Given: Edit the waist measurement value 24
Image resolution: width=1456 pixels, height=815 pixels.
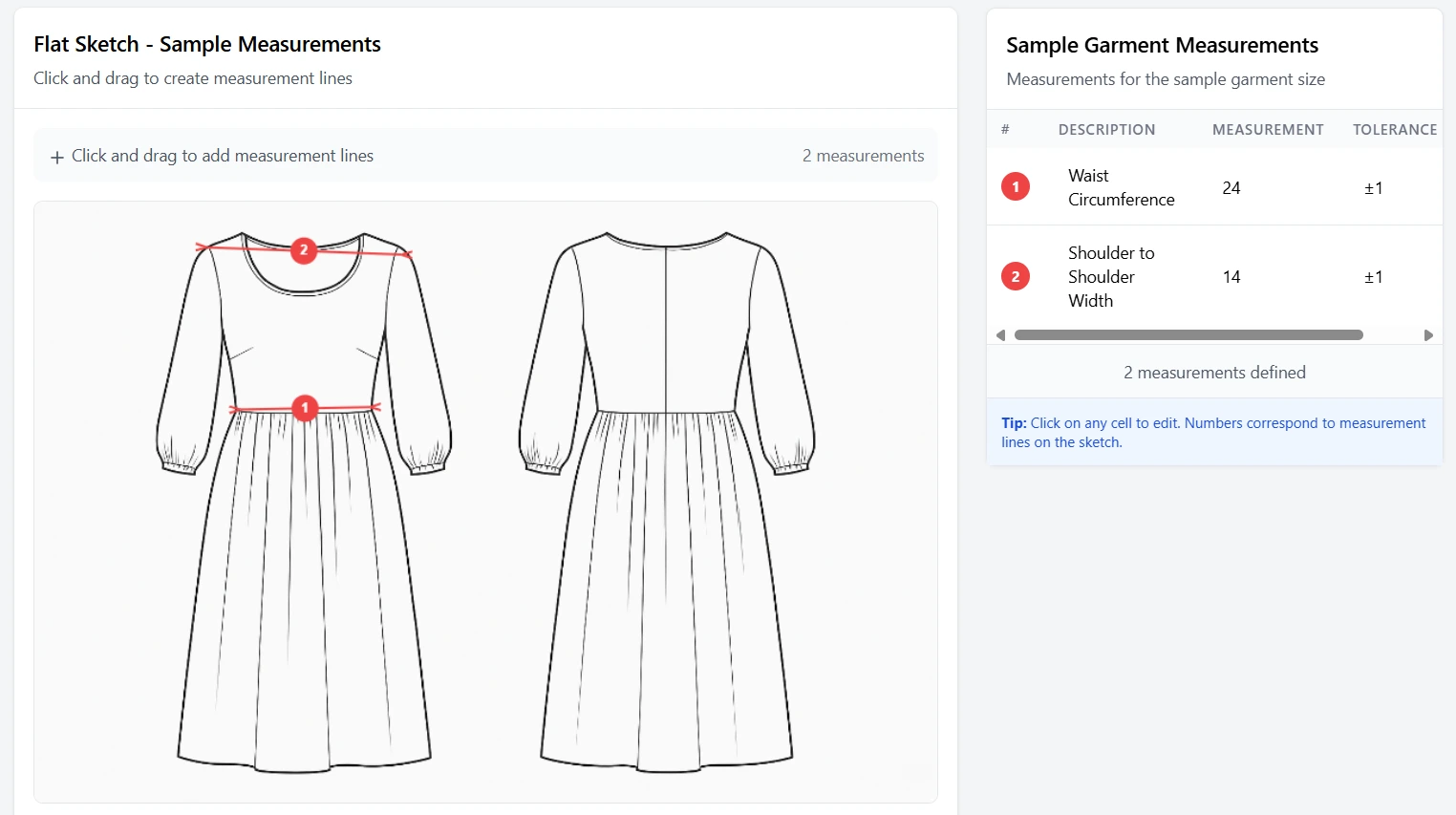Looking at the screenshot, I should coord(1231,188).
